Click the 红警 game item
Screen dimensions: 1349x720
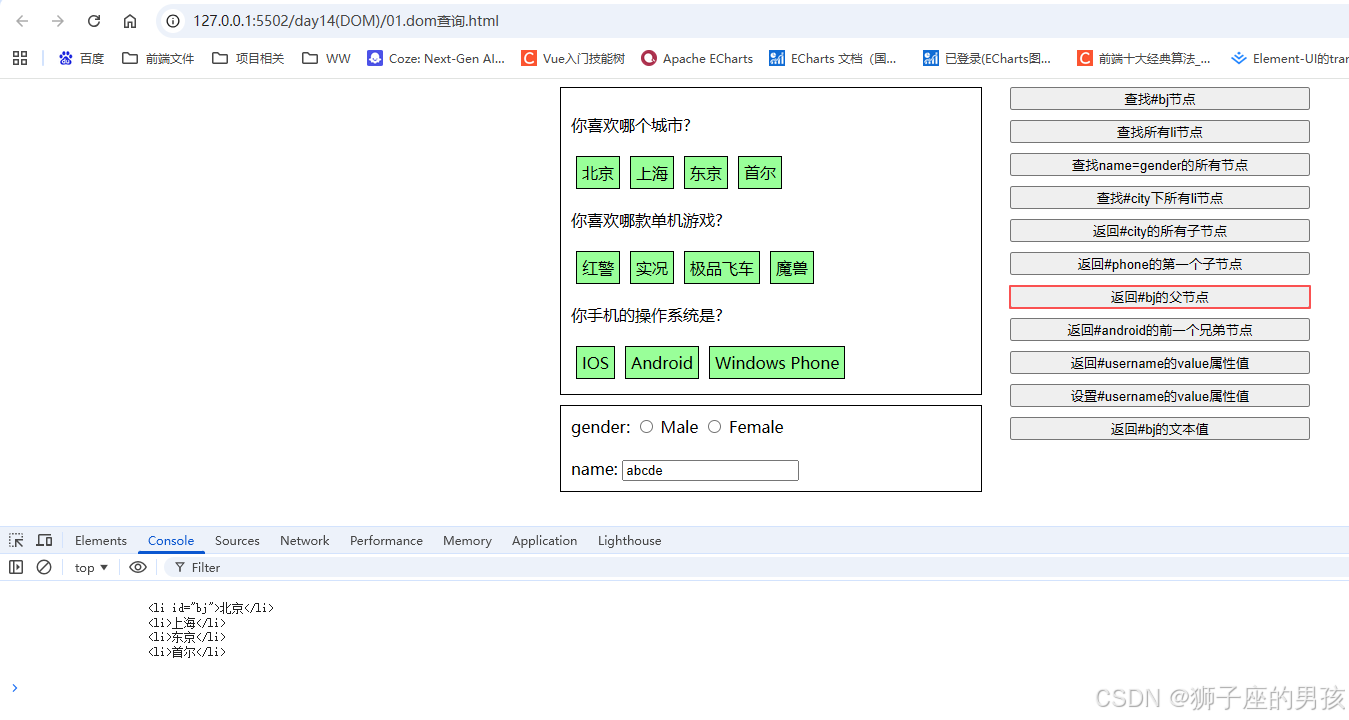[x=598, y=267]
